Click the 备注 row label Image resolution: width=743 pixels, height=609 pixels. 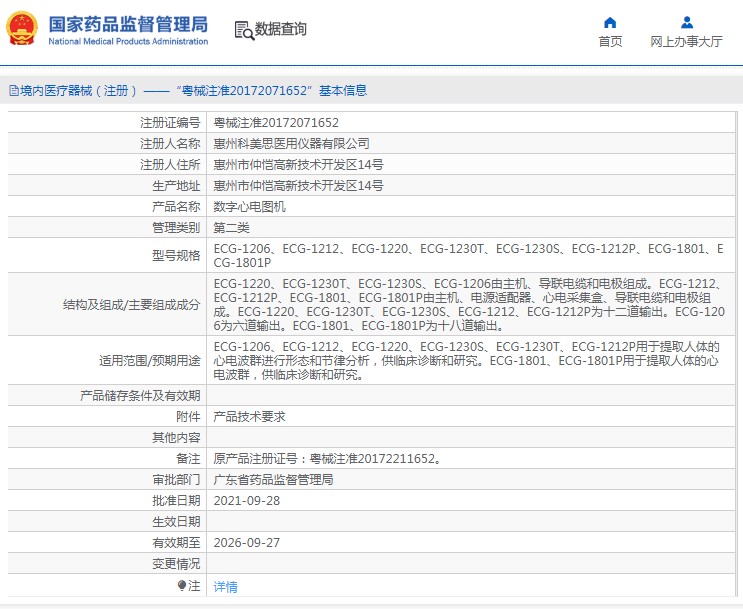click(x=188, y=459)
